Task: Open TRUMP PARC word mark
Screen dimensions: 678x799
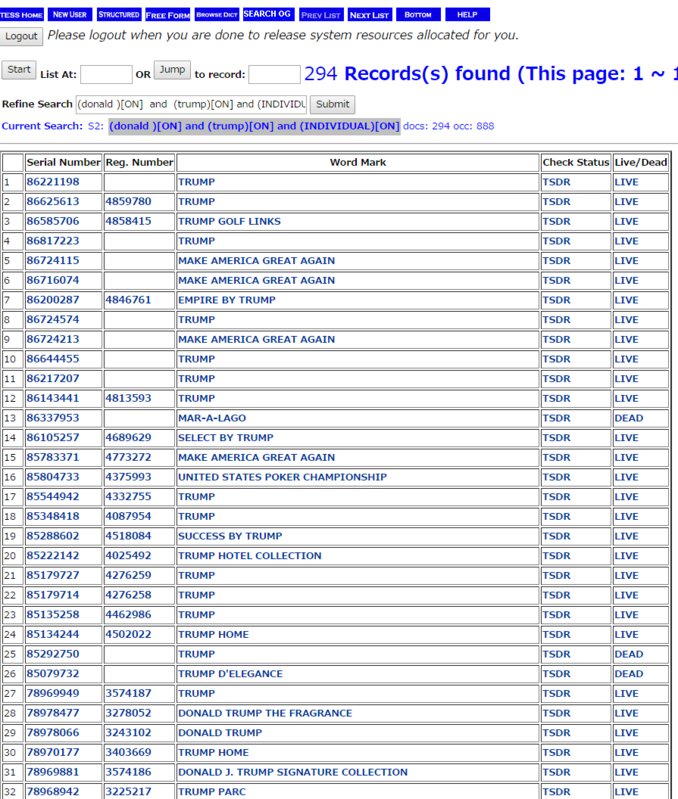Action: point(211,792)
